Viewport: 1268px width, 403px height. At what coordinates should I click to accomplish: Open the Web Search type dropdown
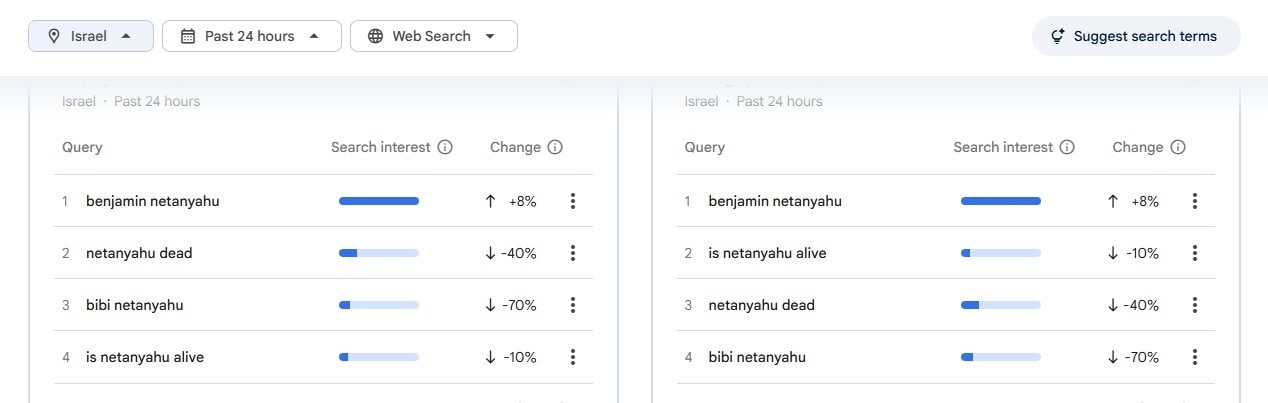pos(433,36)
